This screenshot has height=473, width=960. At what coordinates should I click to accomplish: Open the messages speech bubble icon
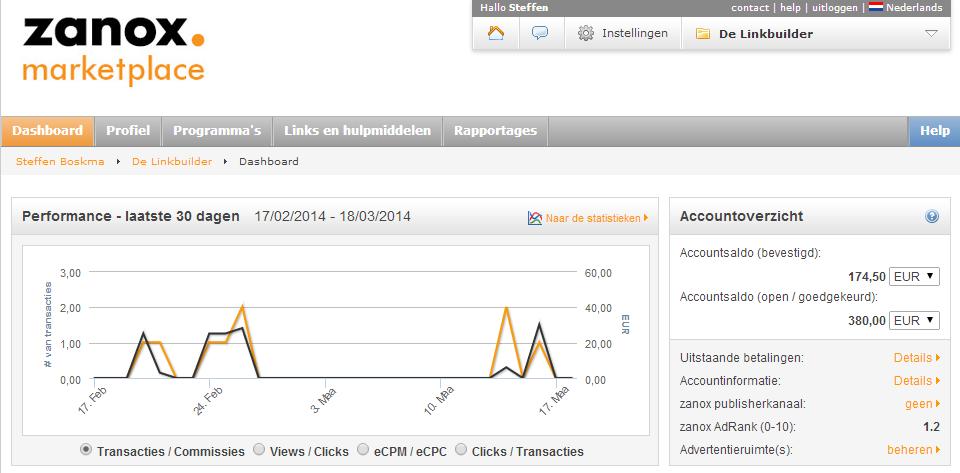(x=540, y=33)
